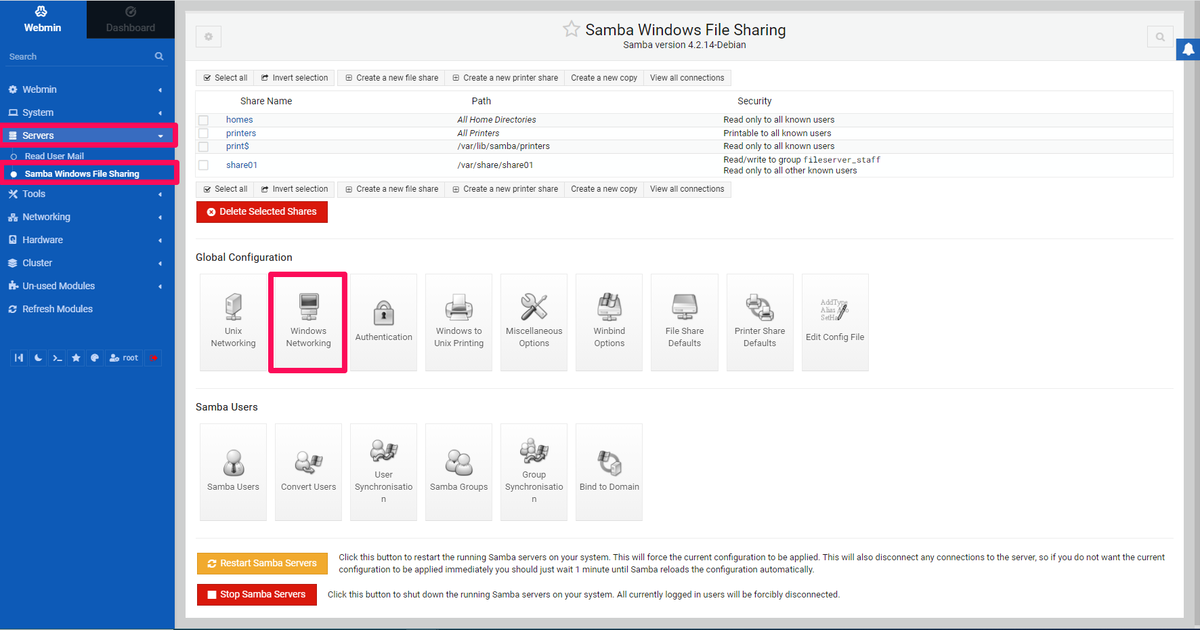Click the module config gear icon
This screenshot has height=630, width=1200.
tap(209, 37)
